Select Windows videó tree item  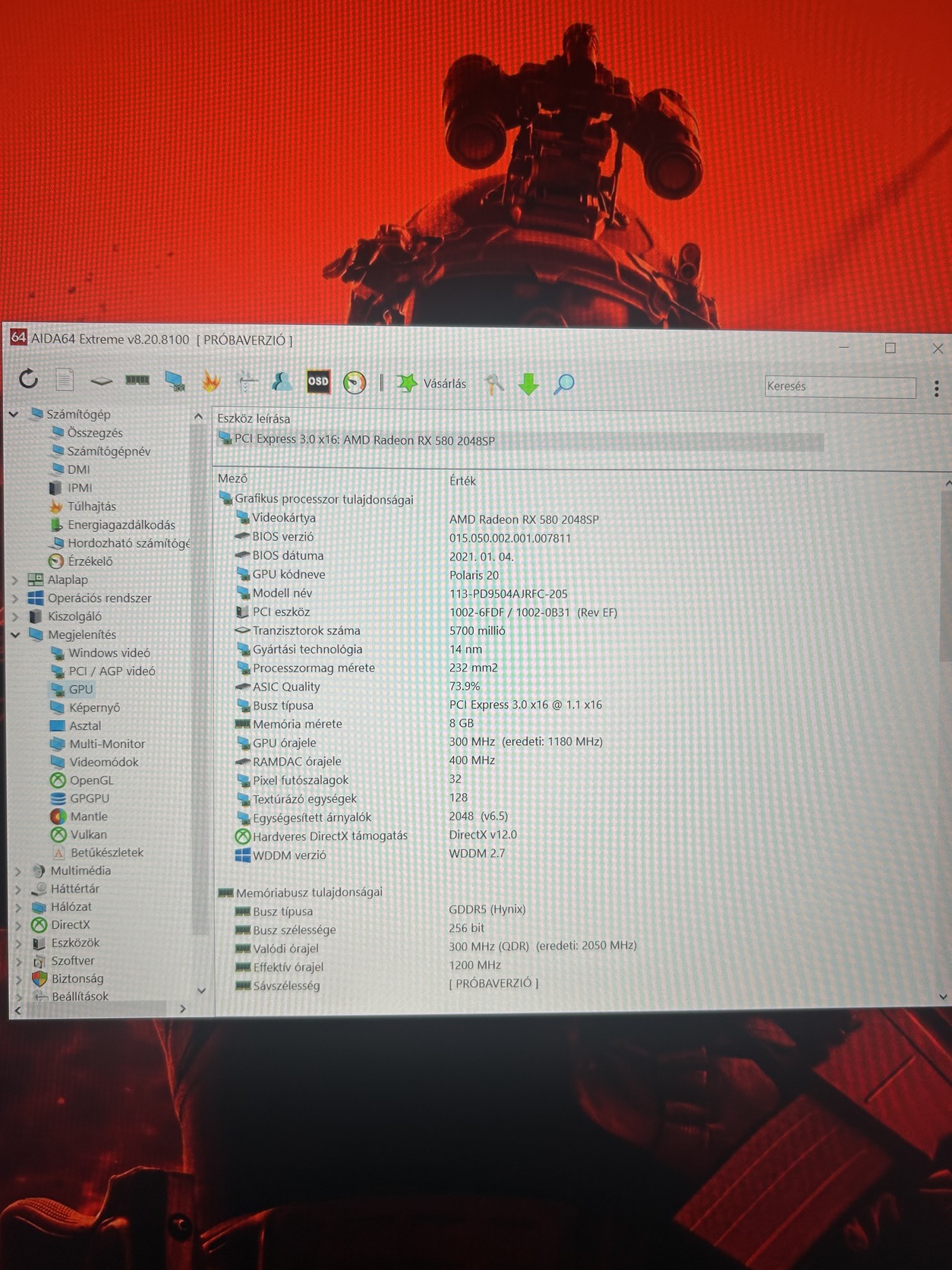[x=109, y=652]
